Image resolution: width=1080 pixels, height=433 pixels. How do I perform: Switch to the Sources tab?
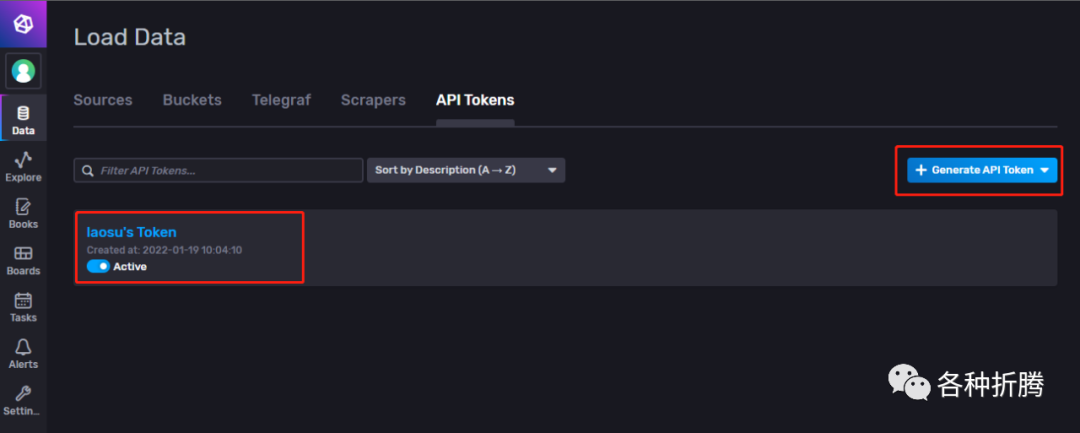[103, 100]
